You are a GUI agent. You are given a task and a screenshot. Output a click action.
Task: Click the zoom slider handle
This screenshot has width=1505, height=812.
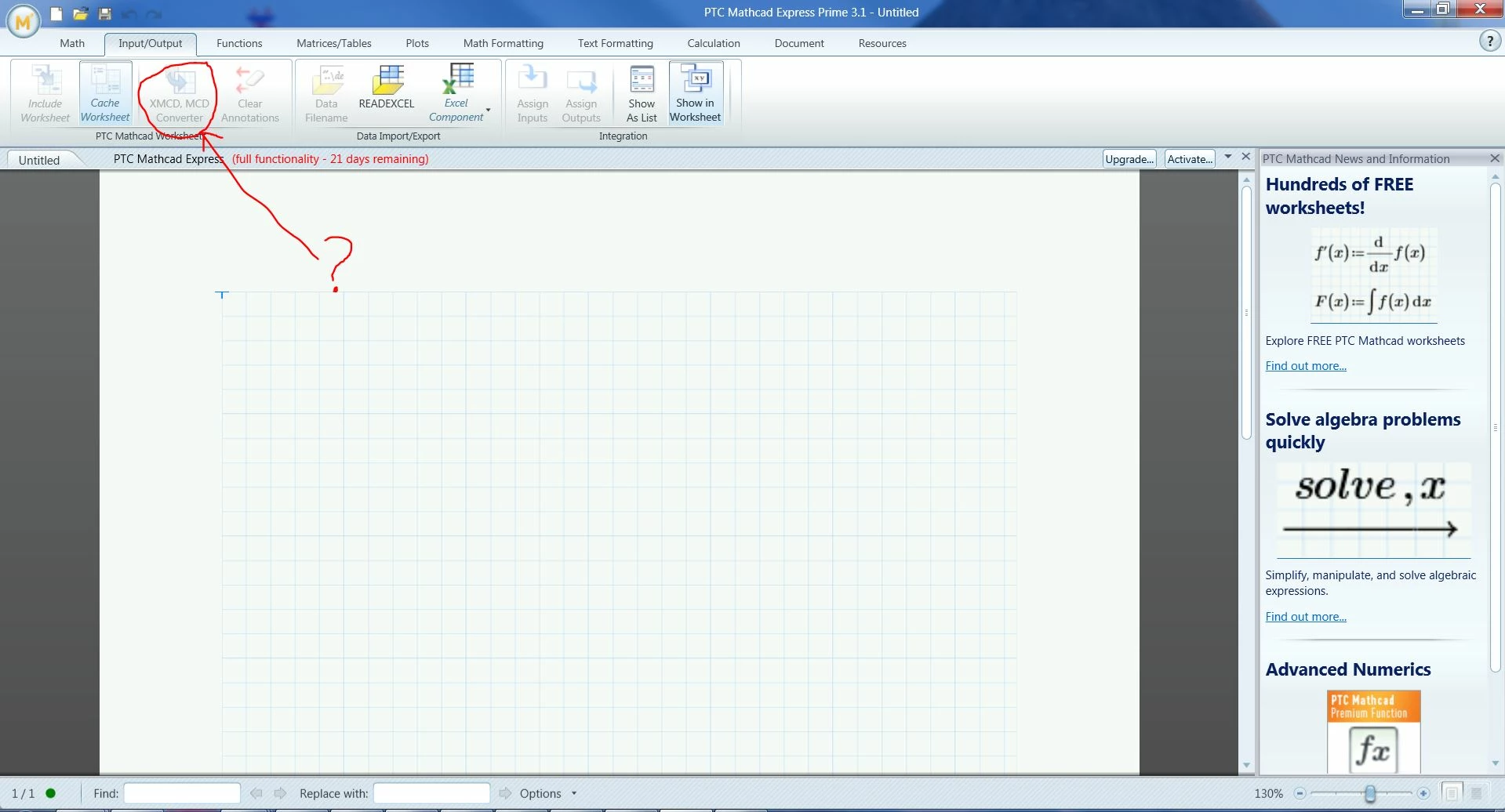click(1370, 793)
